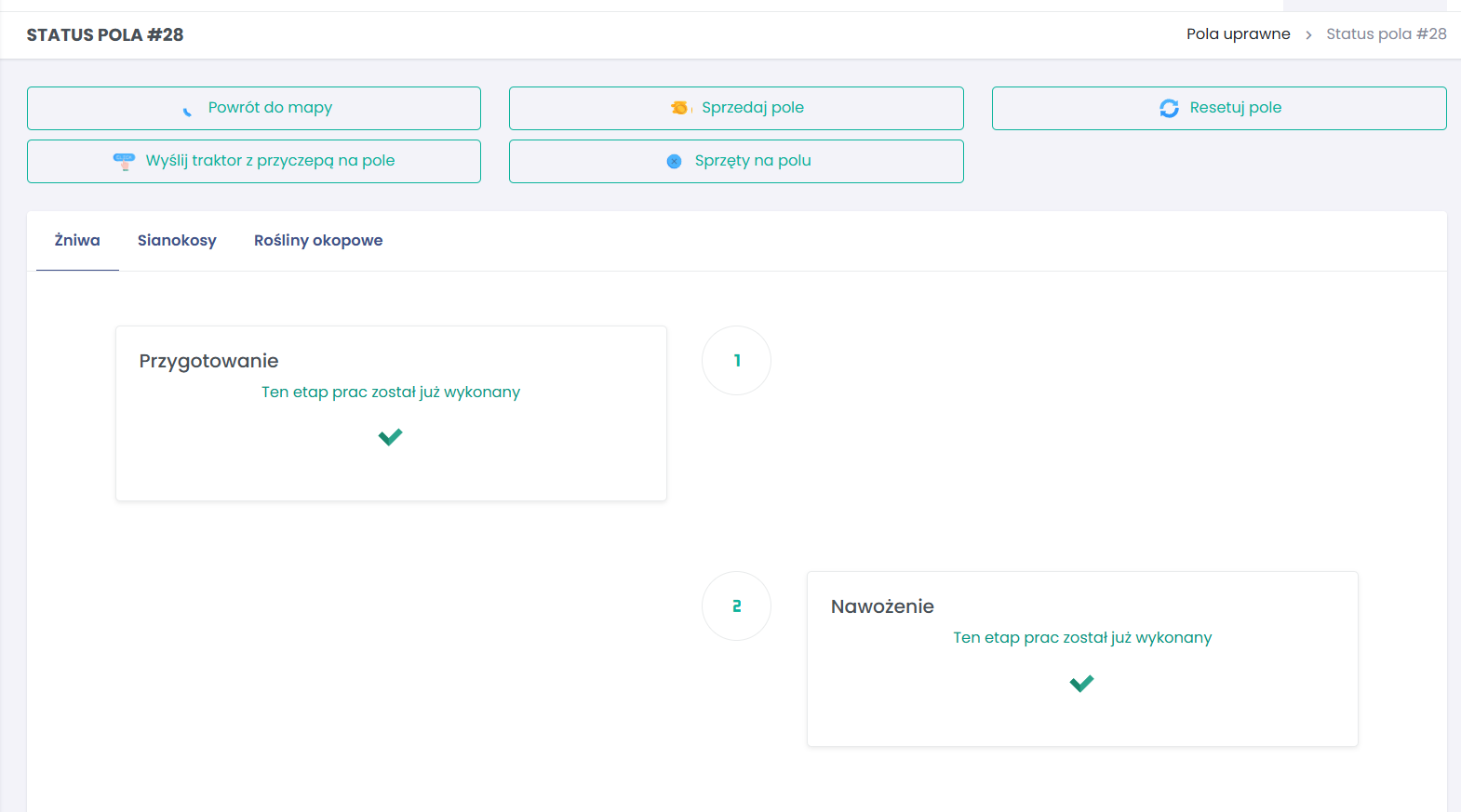
Task: Click the green checkmark in the Nawożenie card
Action: [1081, 684]
